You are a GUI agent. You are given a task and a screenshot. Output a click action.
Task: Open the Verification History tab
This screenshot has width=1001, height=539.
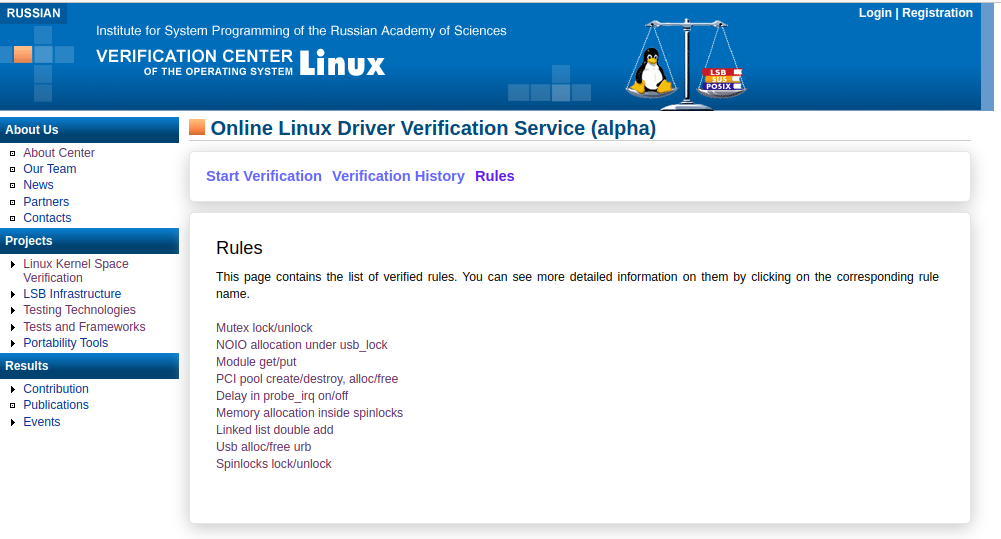(398, 176)
